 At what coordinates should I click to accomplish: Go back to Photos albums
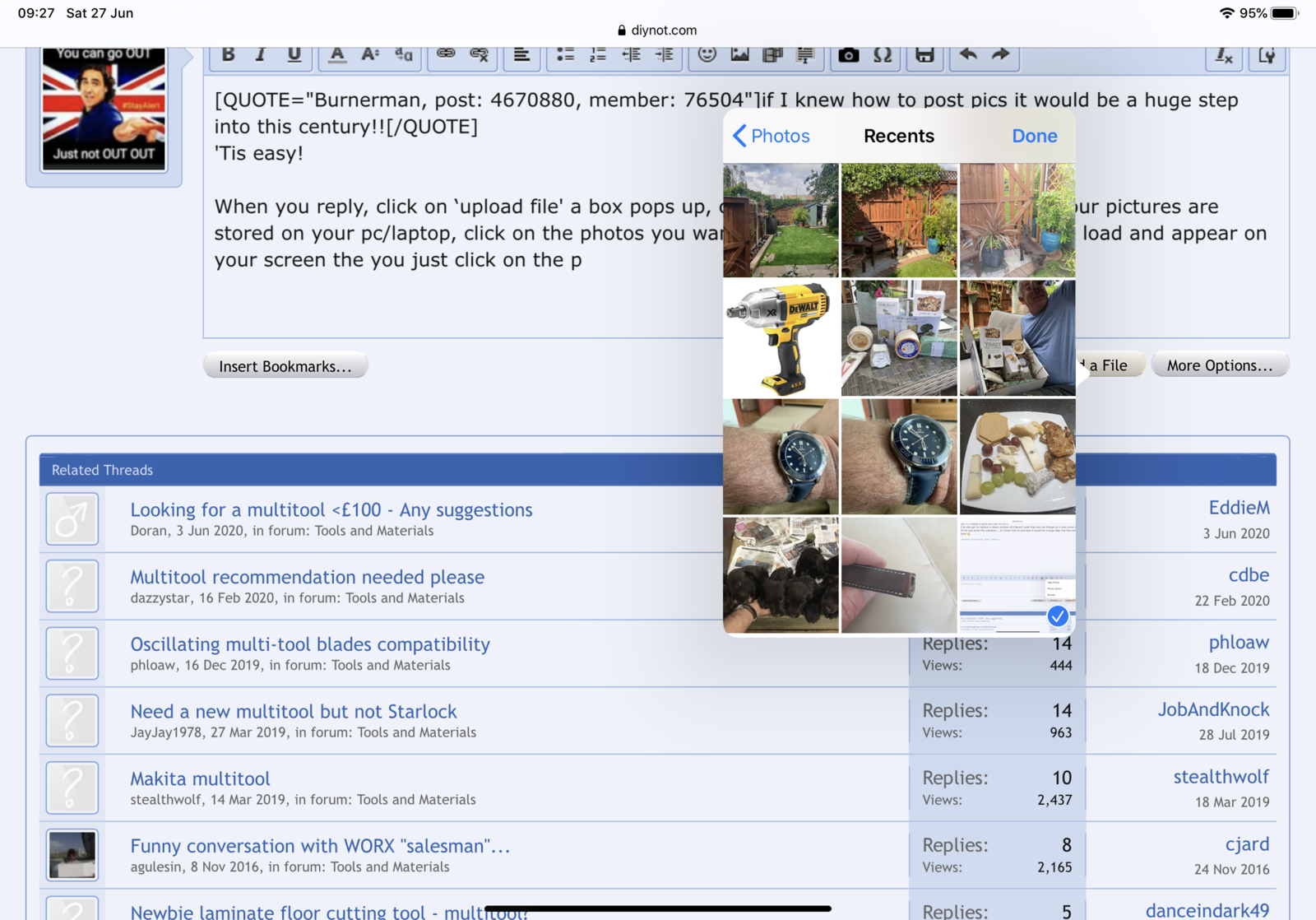click(x=771, y=136)
